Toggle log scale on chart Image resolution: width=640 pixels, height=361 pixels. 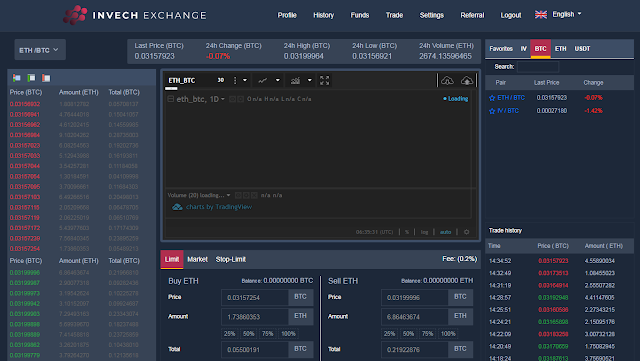(x=424, y=232)
